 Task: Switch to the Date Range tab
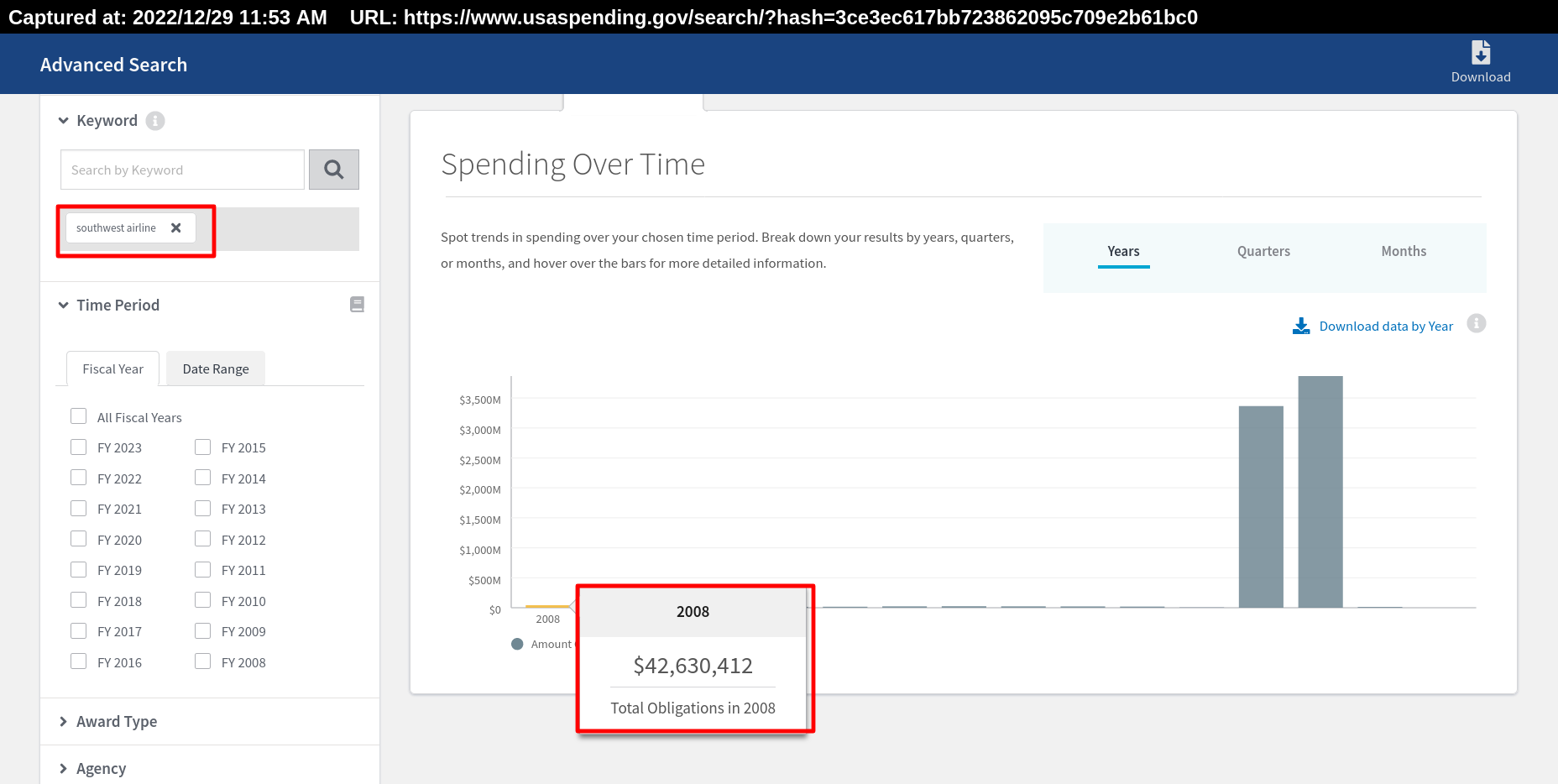(x=216, y=368)
